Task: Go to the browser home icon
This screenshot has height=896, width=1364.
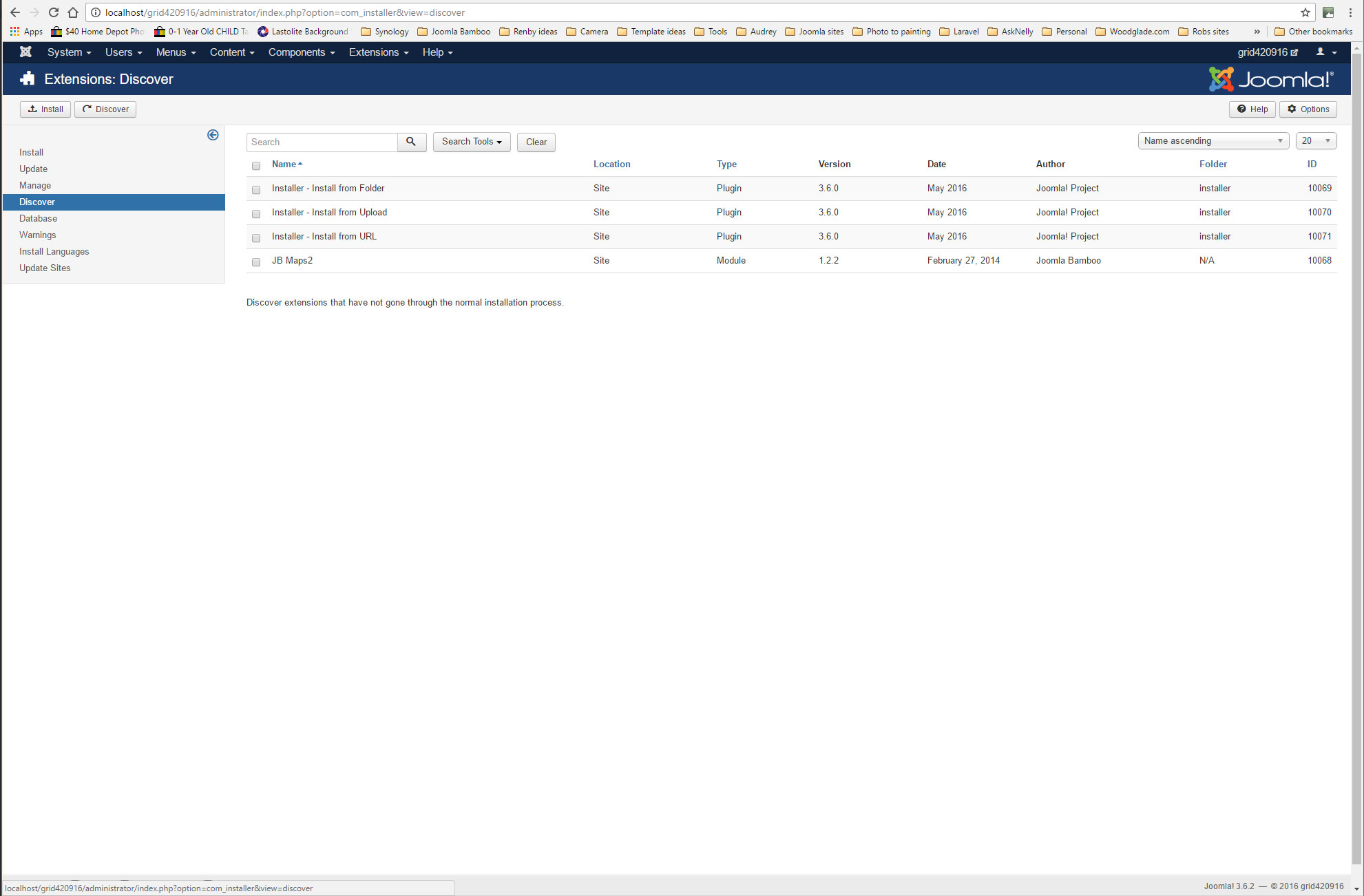Action: point(73,12)
